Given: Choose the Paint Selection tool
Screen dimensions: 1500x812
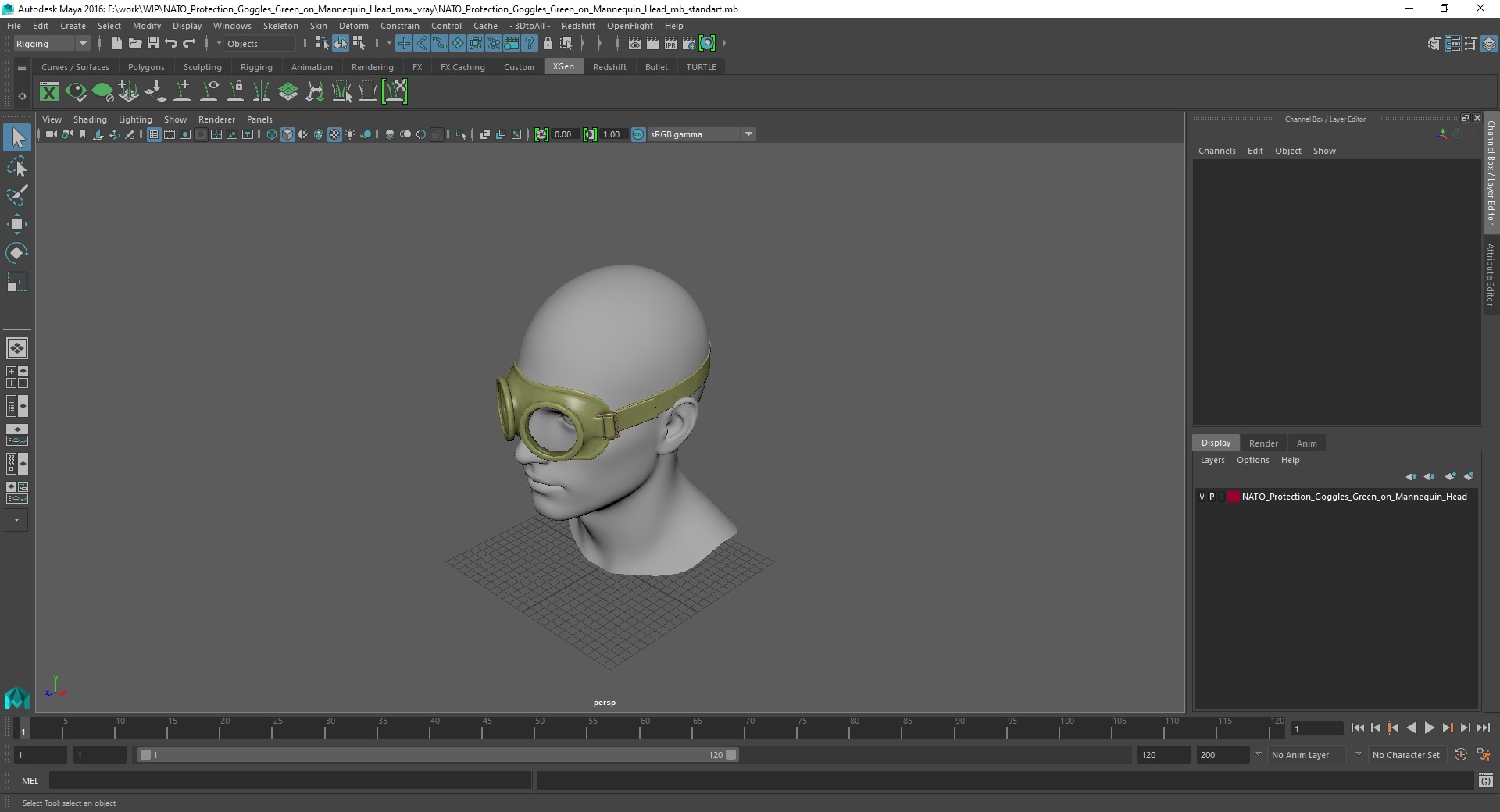Looking at the screenshot, I should pos(17,195).
